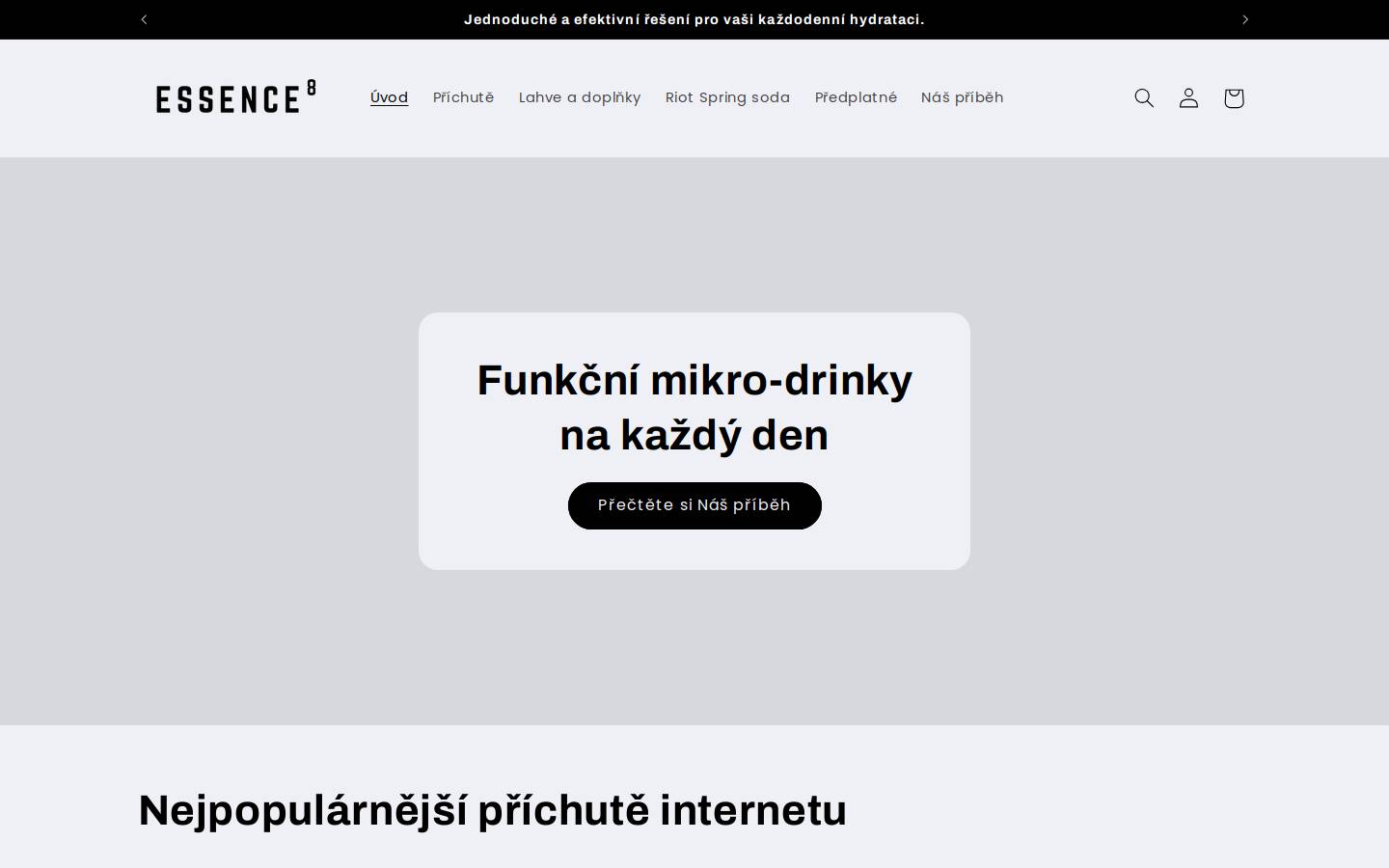1389x868 pixels.
Task: Open the Předplatné menu item
Action: coord(856,97)
